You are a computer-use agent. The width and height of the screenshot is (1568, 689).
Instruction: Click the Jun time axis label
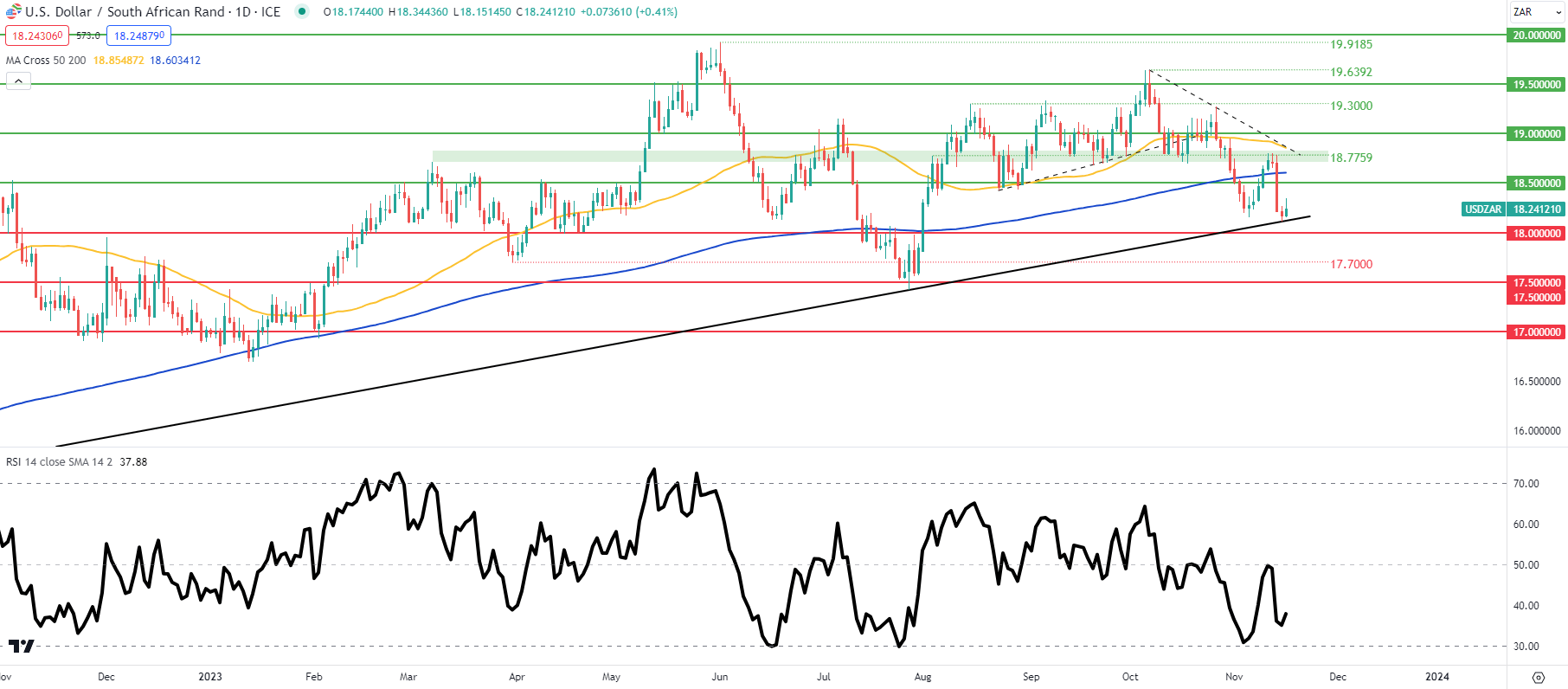(x=720, y=677)
